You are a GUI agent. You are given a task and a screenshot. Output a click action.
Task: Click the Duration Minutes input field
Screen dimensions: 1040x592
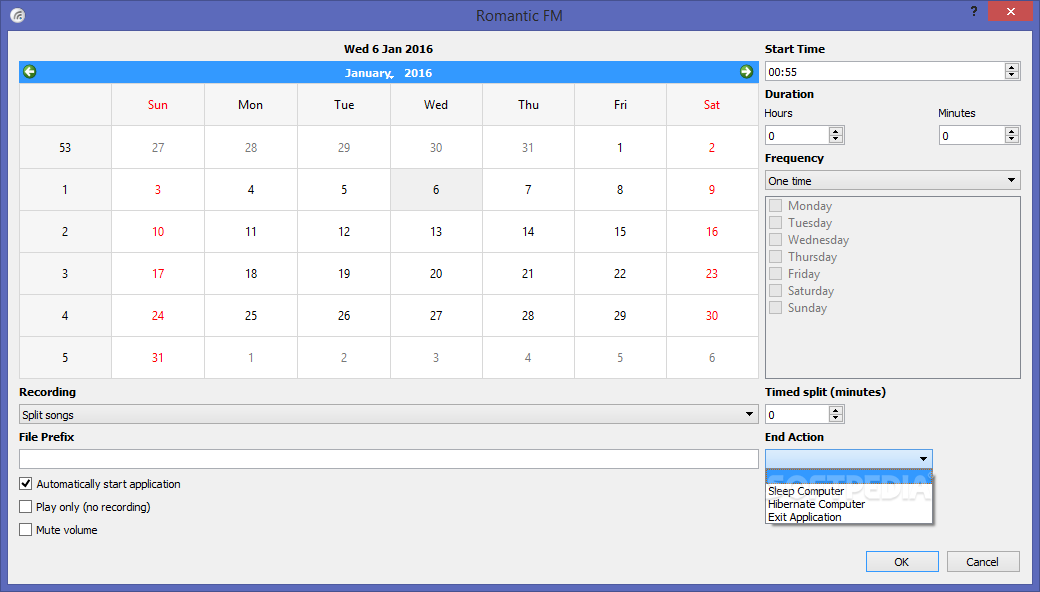972,135
